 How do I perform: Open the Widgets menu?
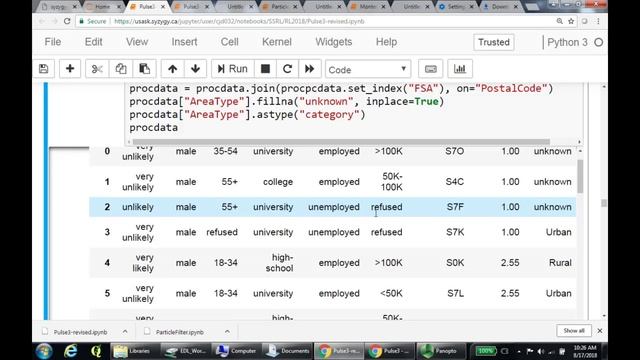point(333,42)
